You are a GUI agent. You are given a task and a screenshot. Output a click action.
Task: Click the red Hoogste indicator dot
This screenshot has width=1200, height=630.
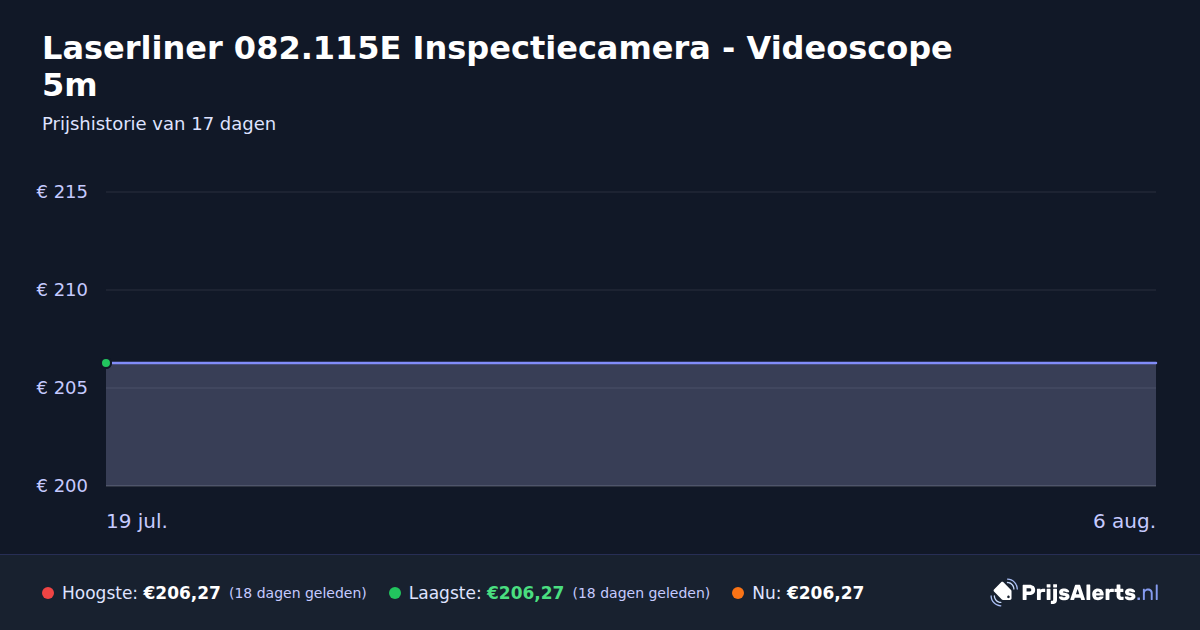click(48, 593)
